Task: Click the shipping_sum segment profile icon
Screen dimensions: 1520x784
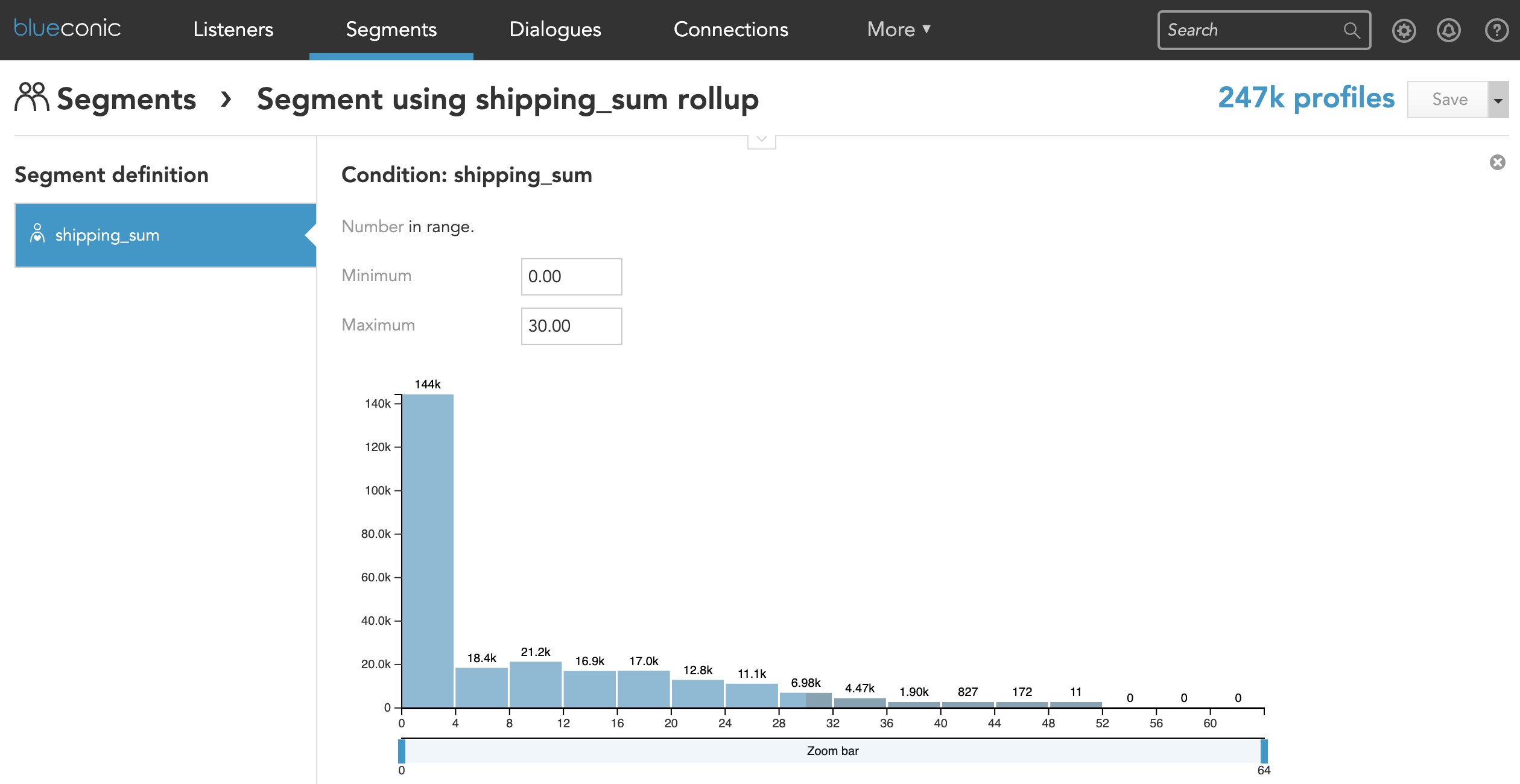Action: pos(37,234)
